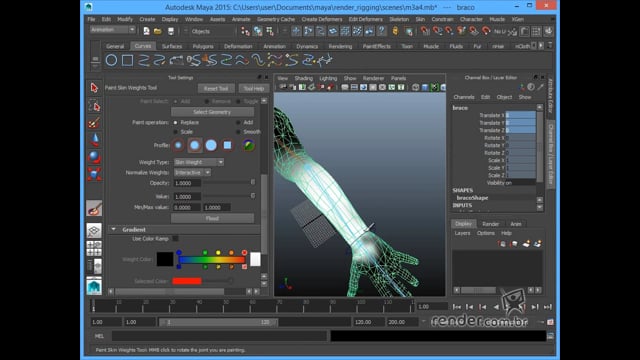640x360 pixels.
Task: Click the four view layout icon
Action: (94, 248)
